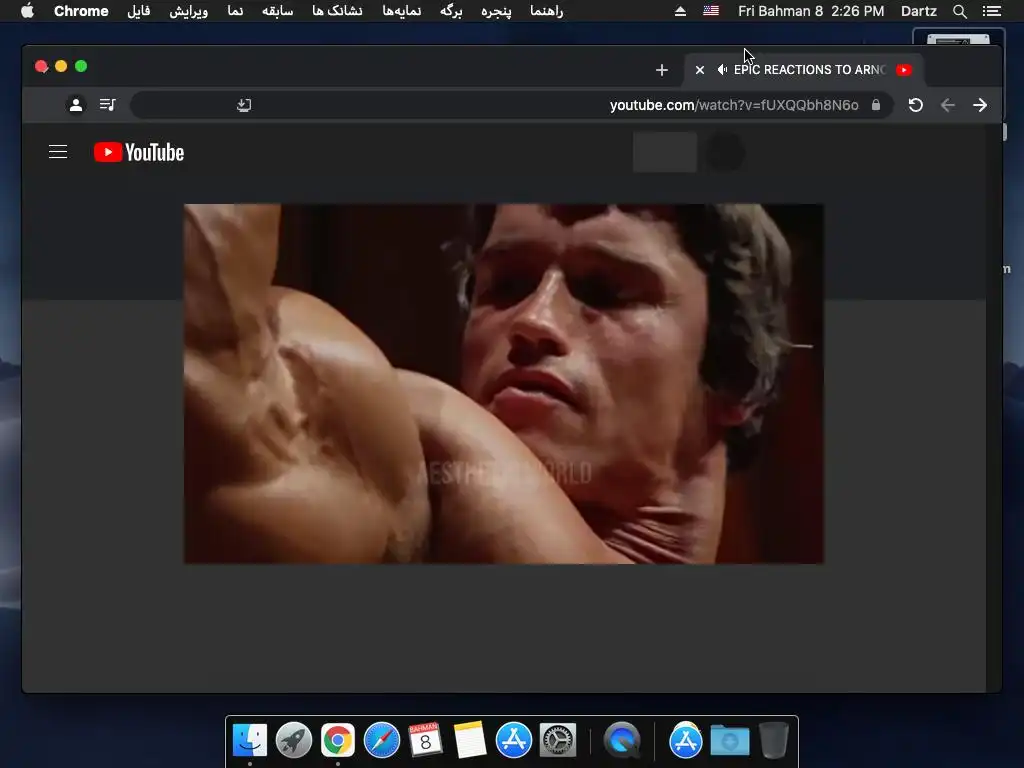This screenshot has width=1024, height=768.
Task: Open the راهنما menu
Action: (x=547, y=11)
